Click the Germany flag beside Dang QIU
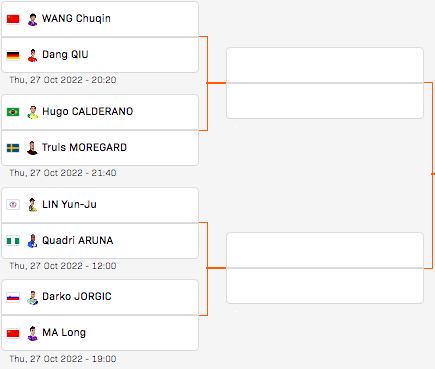 tap(13, 55)
